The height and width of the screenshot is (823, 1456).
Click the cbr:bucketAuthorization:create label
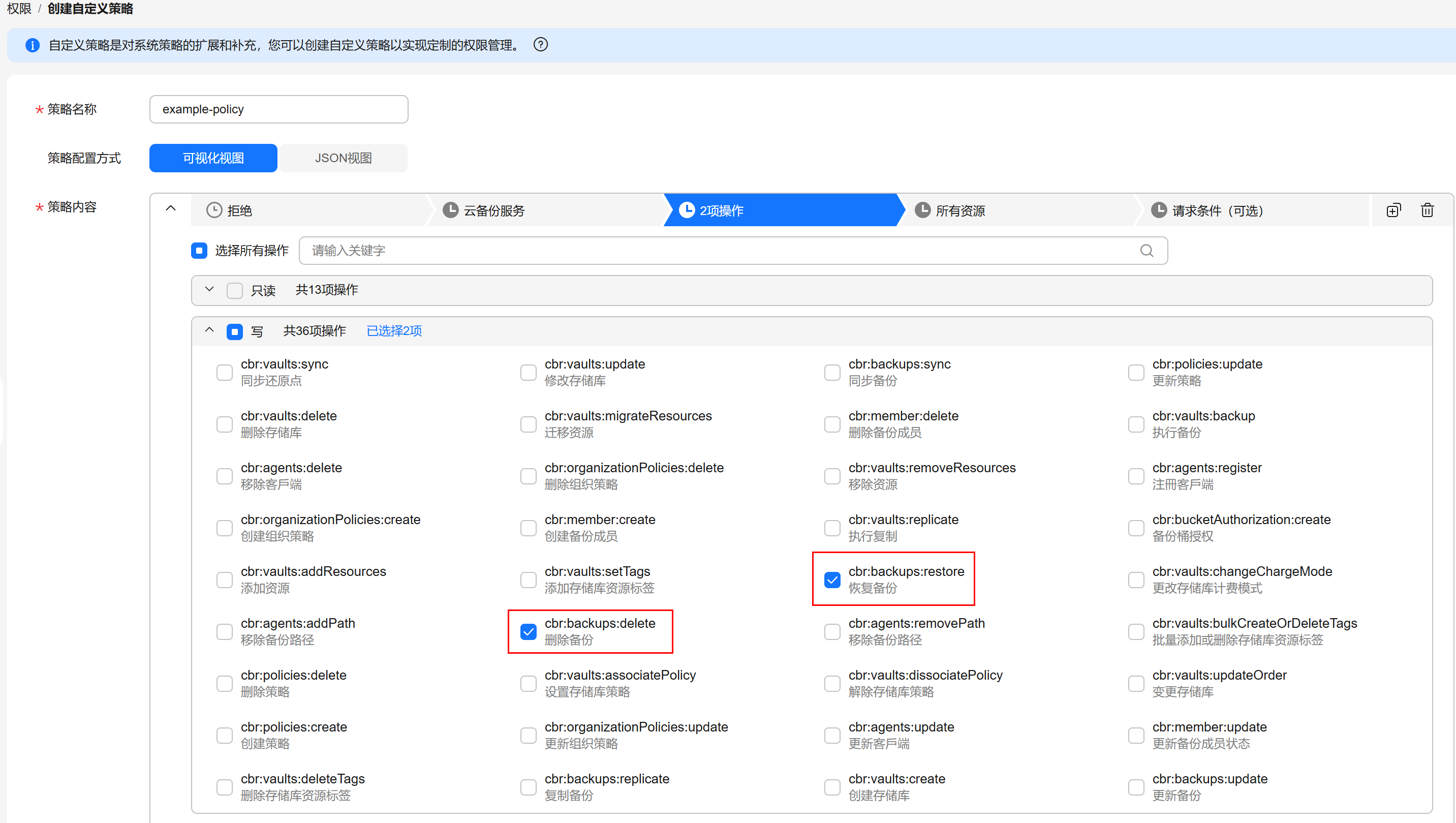[x=1241, y=520]
